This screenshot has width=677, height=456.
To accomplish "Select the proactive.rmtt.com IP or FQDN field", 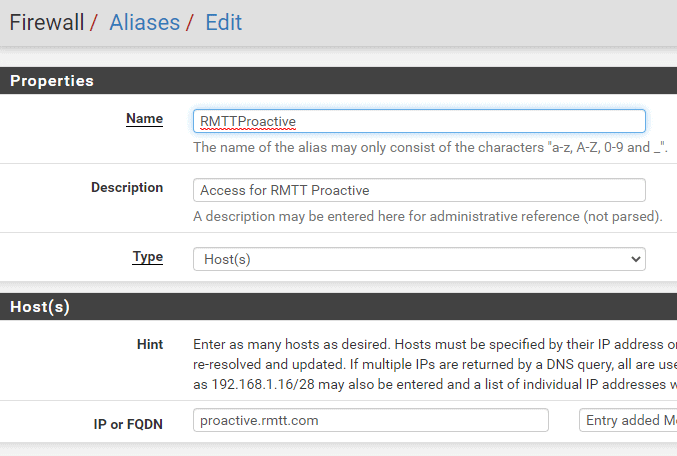I will [x=370, y=420].
